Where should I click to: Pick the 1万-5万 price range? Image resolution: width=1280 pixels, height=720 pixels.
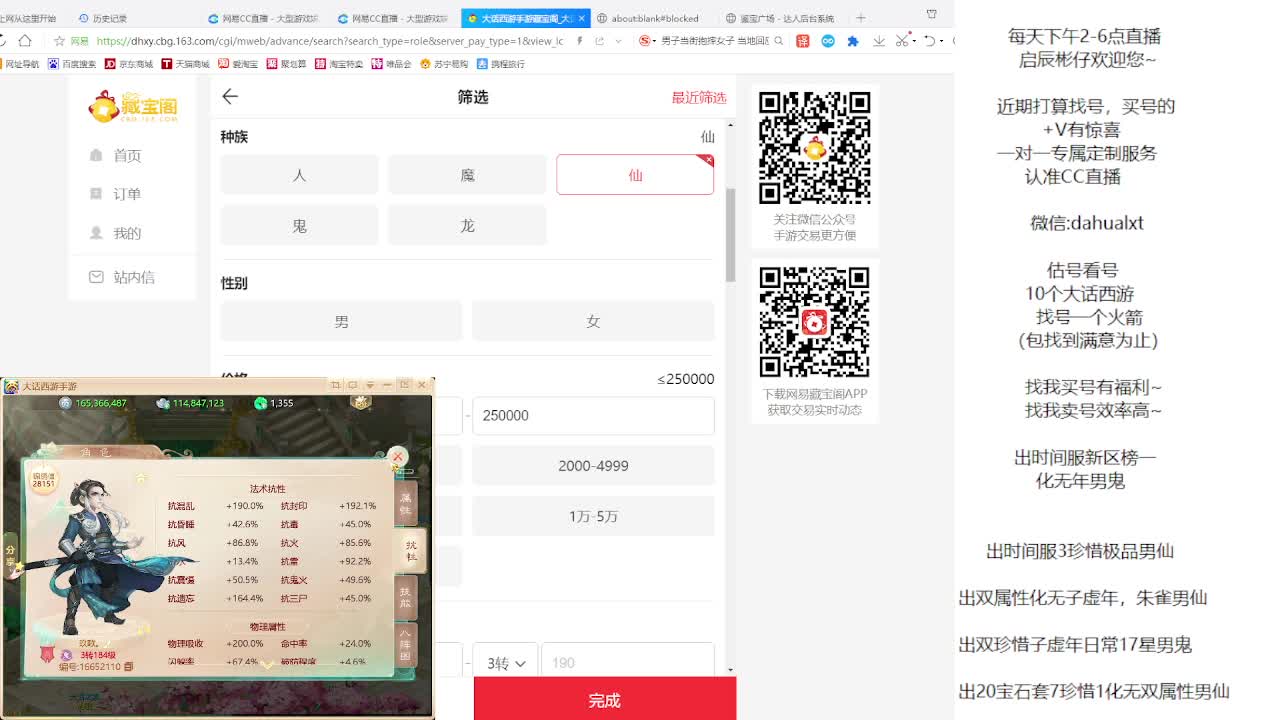593,516
